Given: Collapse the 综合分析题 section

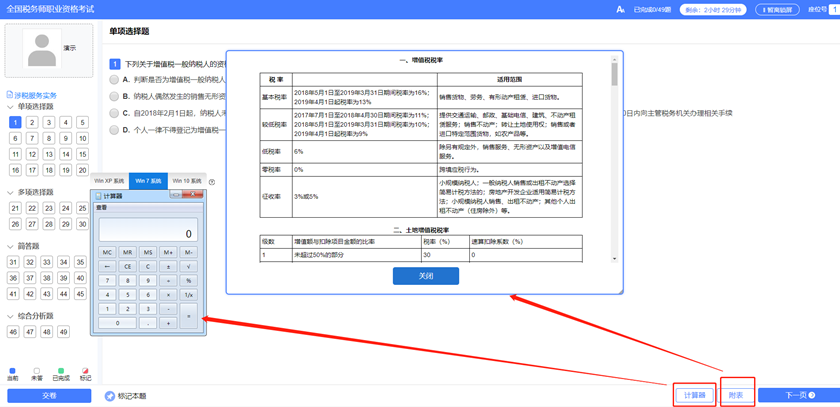Looking at the screenshot, I should pyautogui.click(x=11, y=316).
